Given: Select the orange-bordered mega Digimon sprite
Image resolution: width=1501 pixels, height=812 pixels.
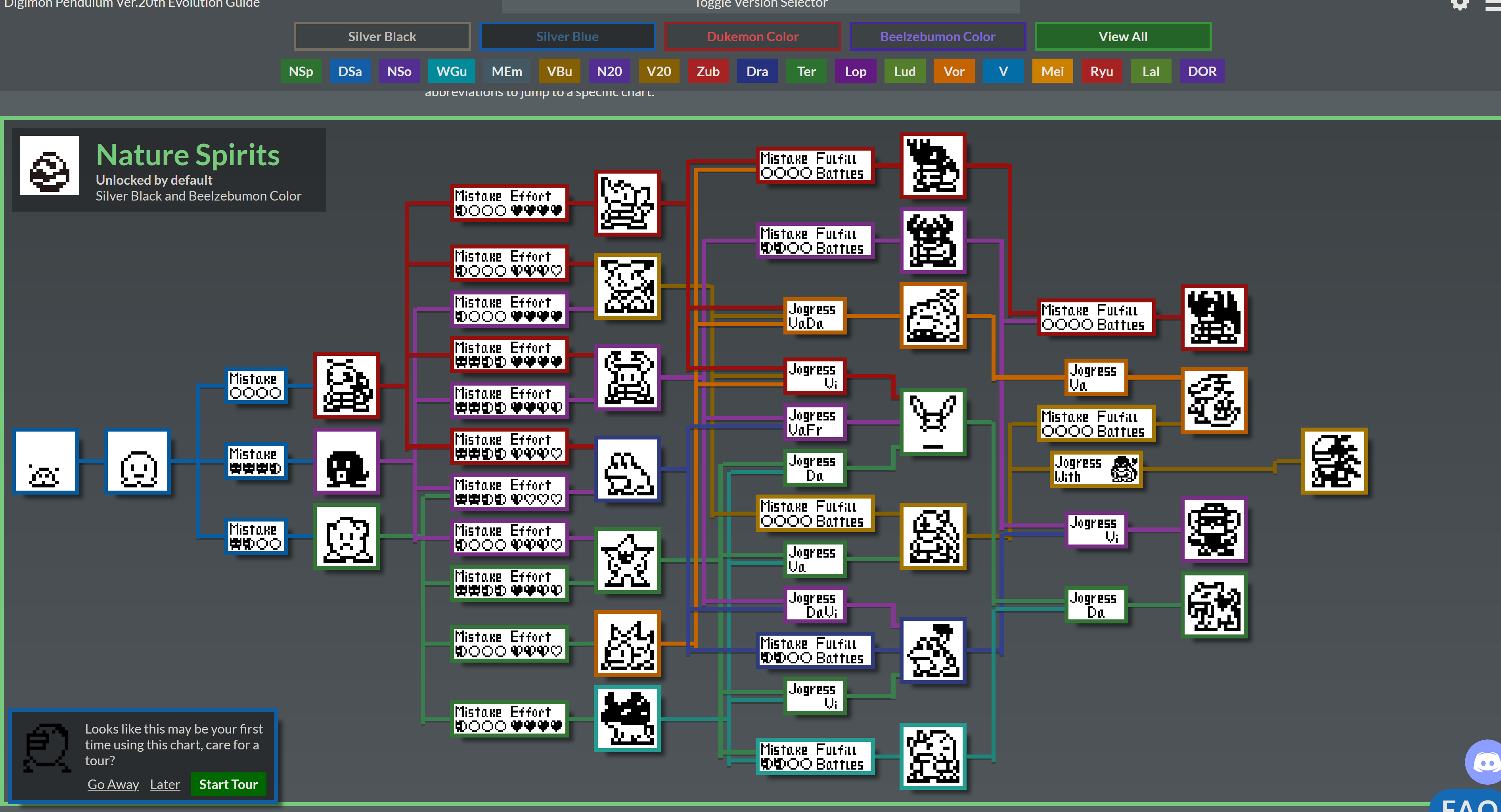Looking at the screenshot, I should 1214,401.
